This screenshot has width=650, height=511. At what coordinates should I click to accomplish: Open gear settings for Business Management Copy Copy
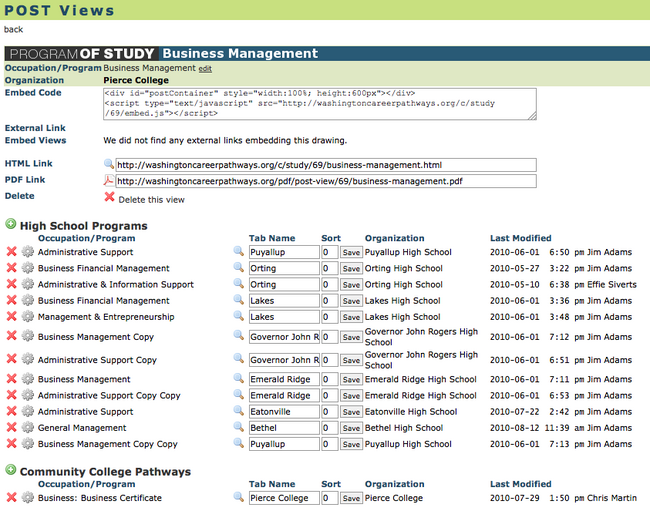tap(28, 443)
